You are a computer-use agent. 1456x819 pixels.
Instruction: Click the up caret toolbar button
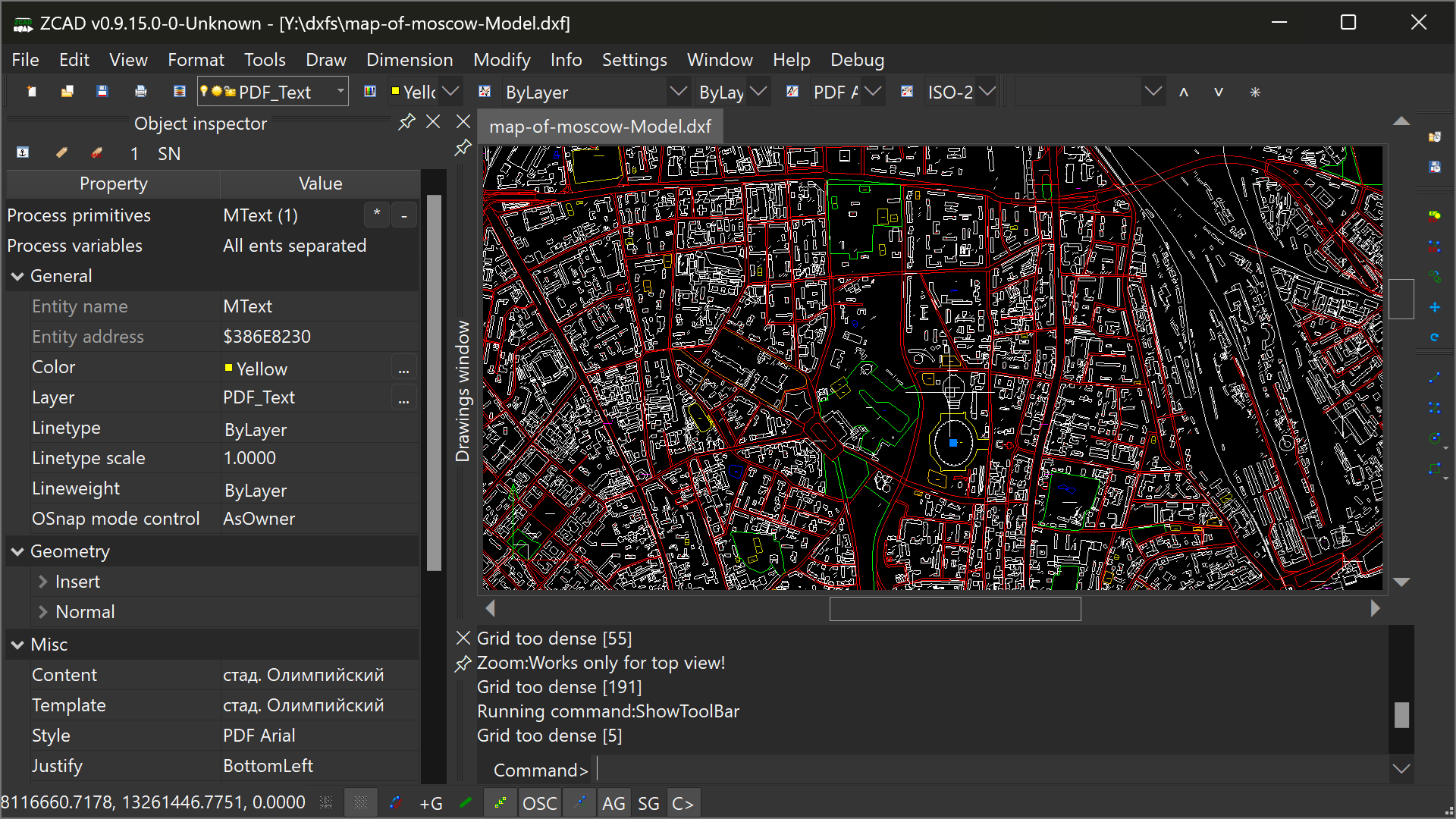click(x=1184, y=92)
